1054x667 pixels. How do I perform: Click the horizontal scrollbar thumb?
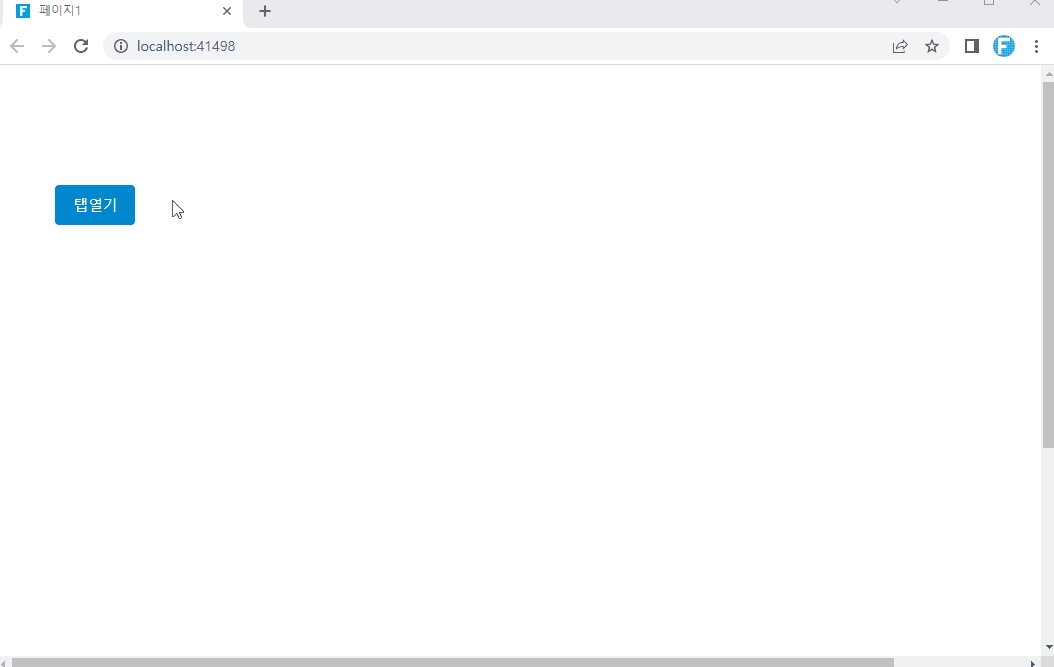450,662
